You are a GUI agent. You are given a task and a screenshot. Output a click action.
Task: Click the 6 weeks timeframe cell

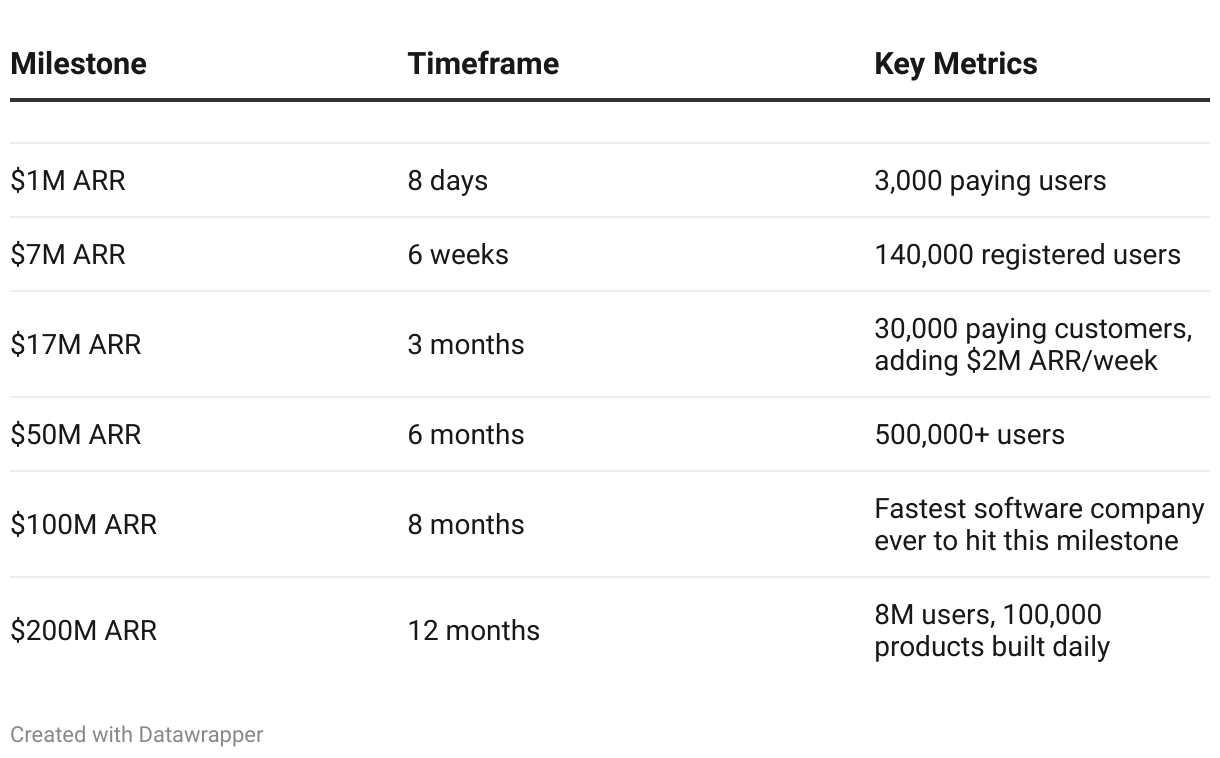(x=458, y=255)
